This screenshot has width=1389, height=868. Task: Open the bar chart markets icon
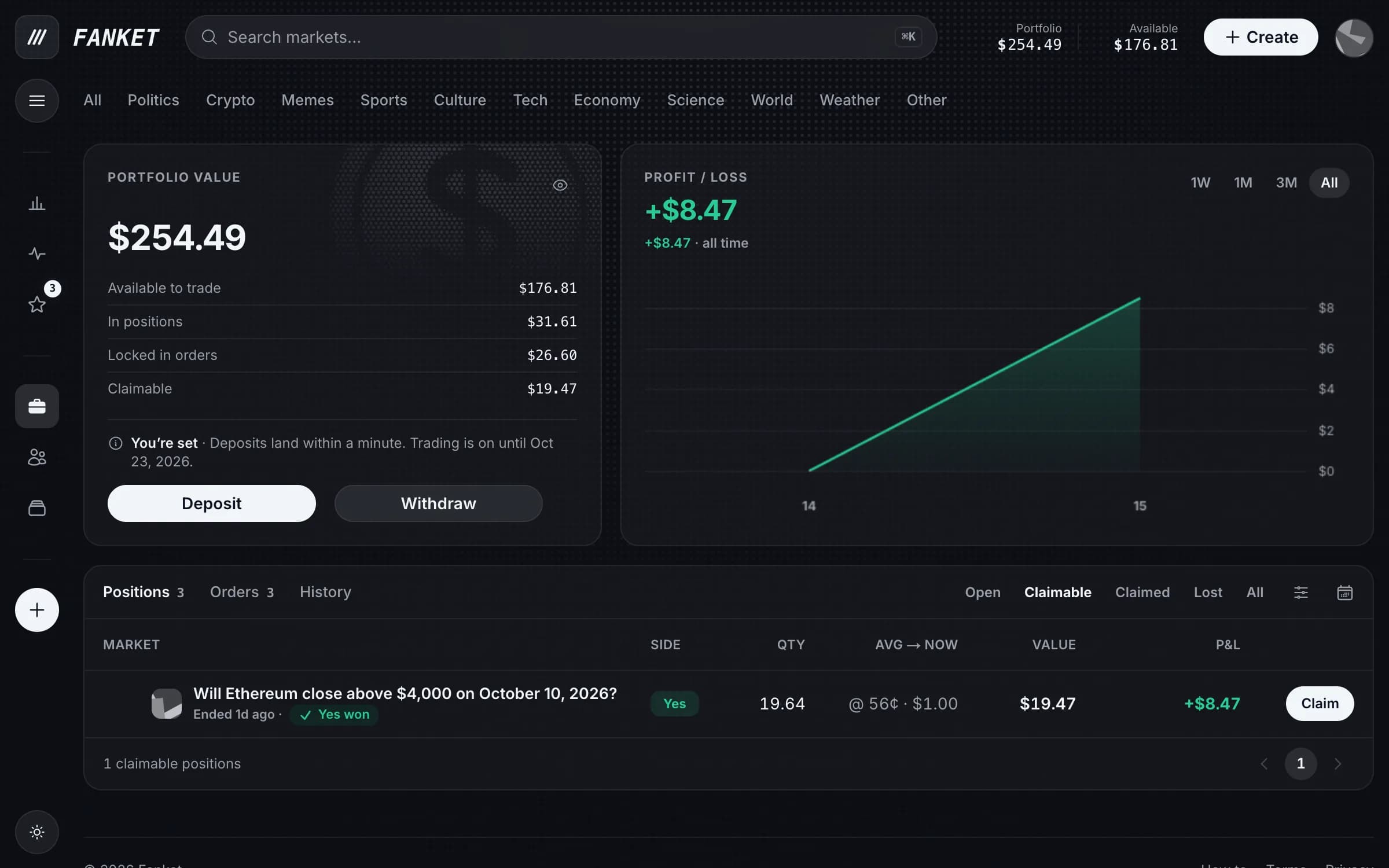36,203
